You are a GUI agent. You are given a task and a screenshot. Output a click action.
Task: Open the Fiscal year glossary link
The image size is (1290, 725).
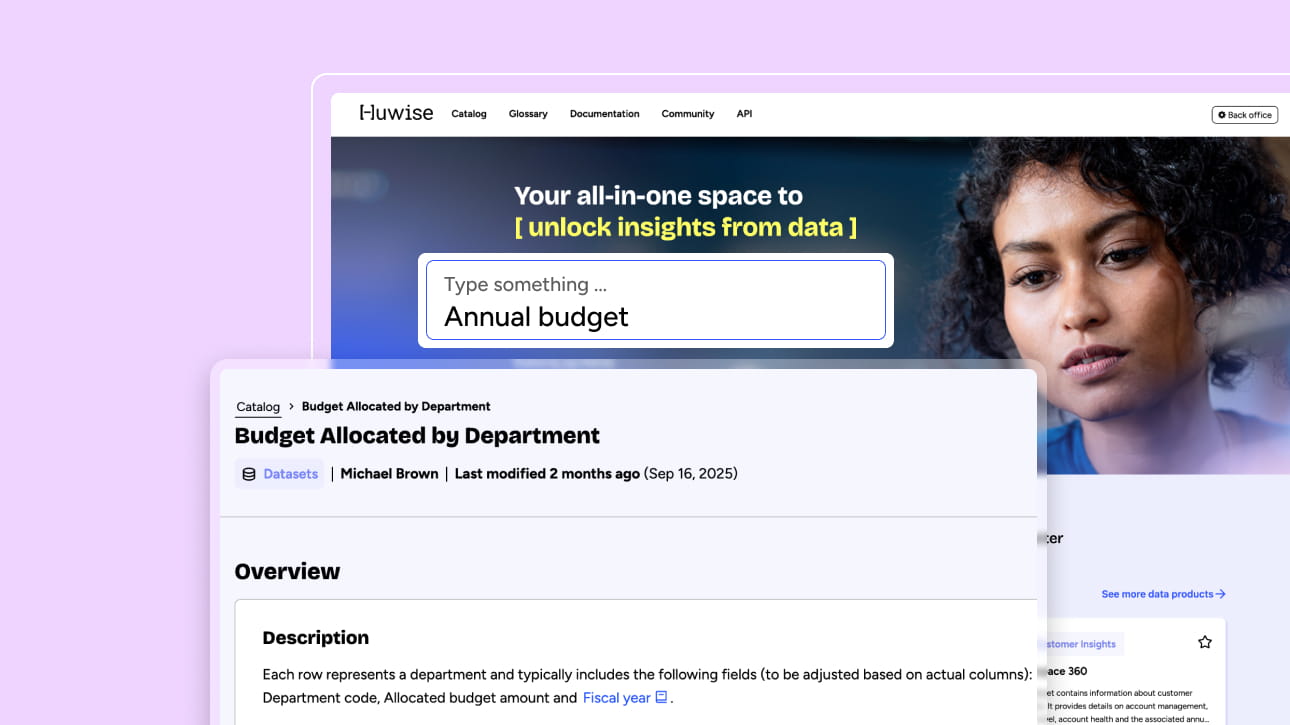(616, 698)
